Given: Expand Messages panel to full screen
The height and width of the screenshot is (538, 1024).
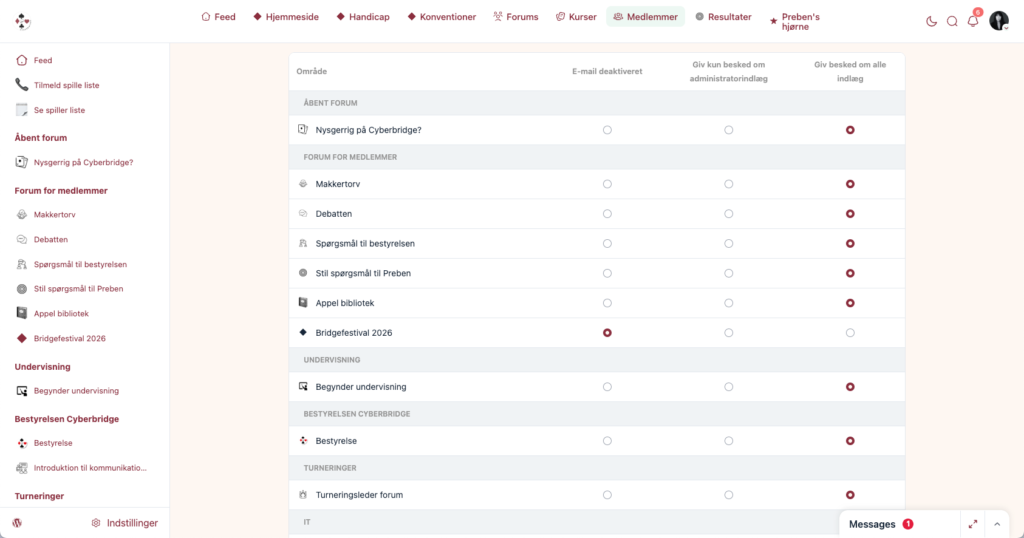Looking at the screenshot, I should (972, 524).
